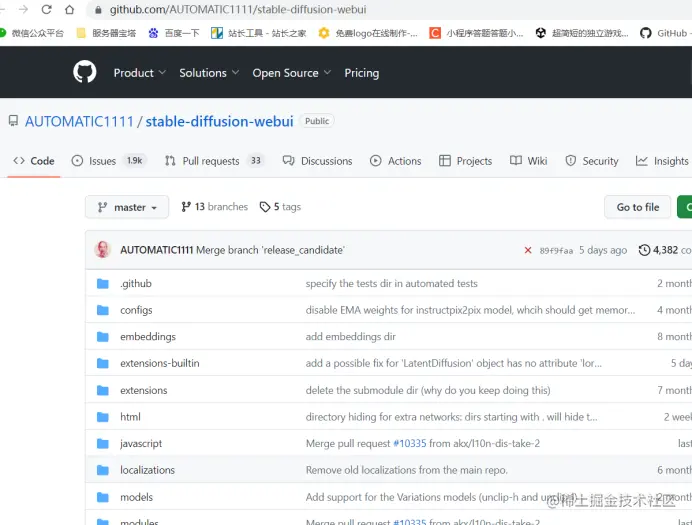Open commit hash 89f9faa
The height and width of the screenshot is (525, 692).
pyautogui.click(x=556, y=251)
